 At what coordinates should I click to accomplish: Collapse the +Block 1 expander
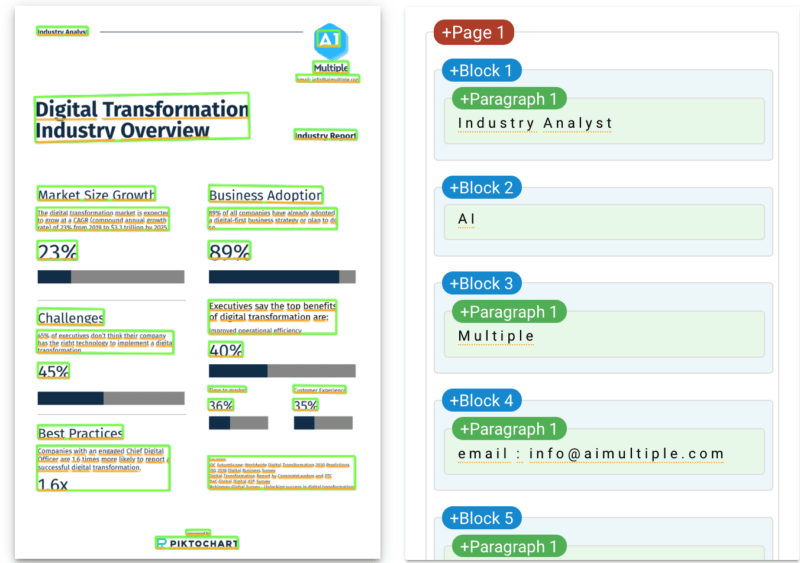481,70
